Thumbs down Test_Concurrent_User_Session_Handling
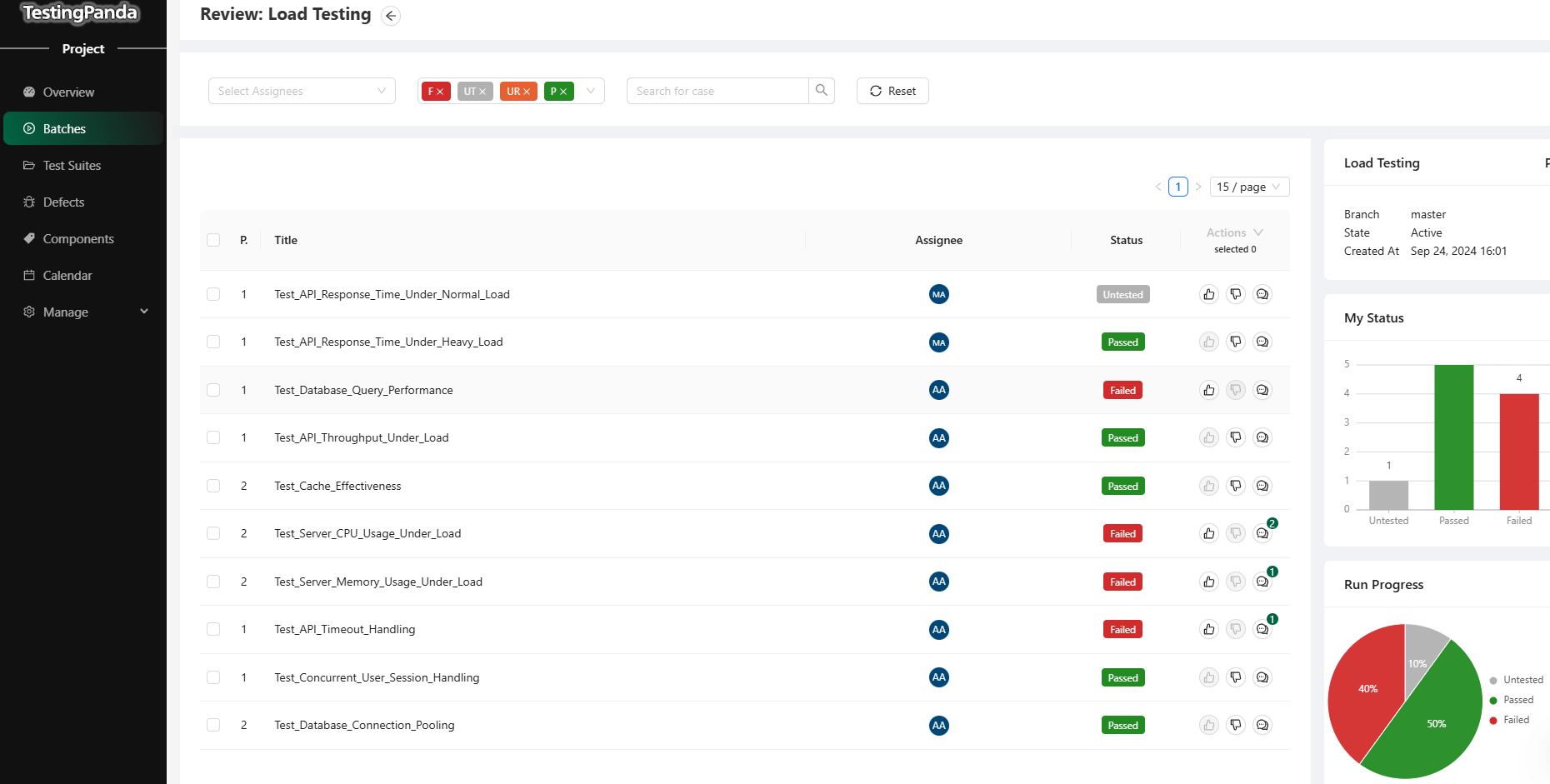This screenshot has height=784, width=1550. (1236, 677)
